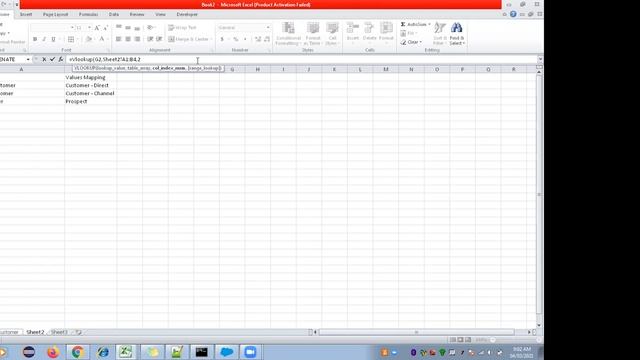Open the View ribbon tab
Screen dimensions: 640x360
click(160, 14)
